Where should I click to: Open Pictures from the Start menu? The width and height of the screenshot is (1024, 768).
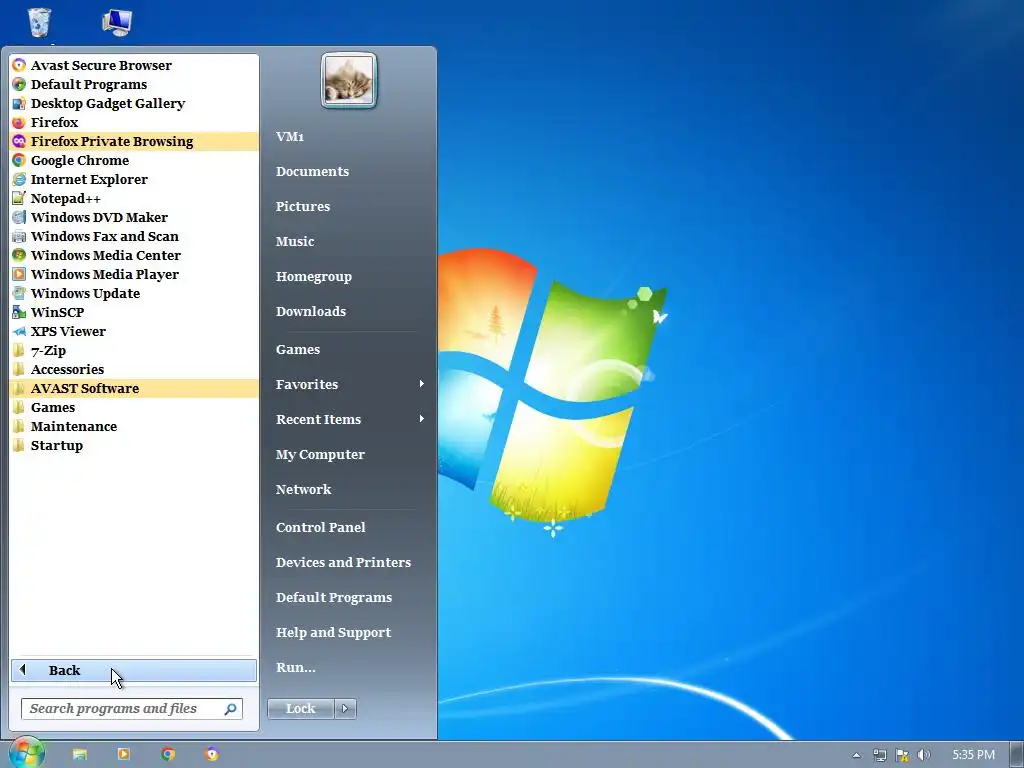coord(302,206)
